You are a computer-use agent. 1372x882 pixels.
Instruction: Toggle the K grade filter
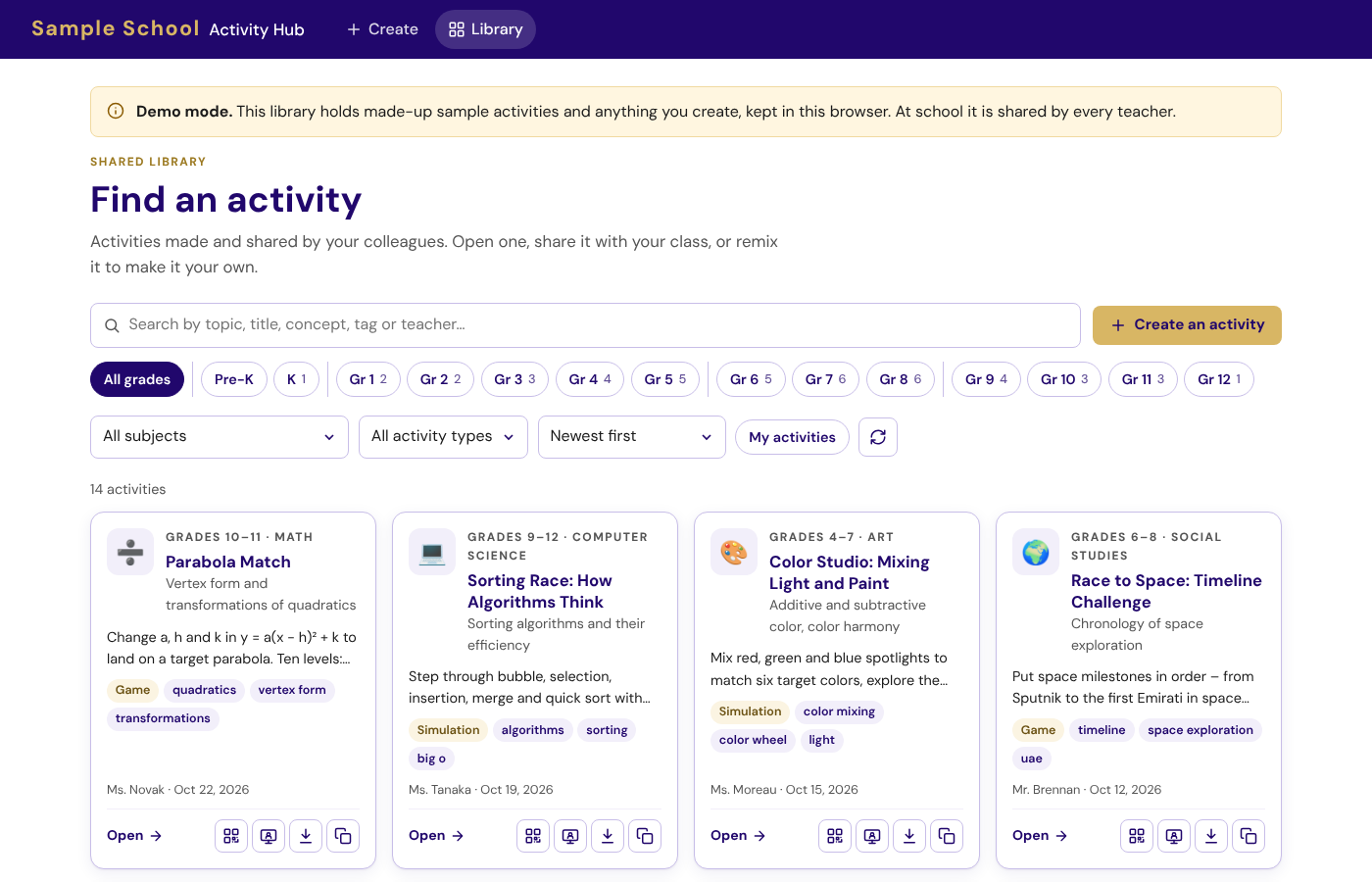coord(296,379)
